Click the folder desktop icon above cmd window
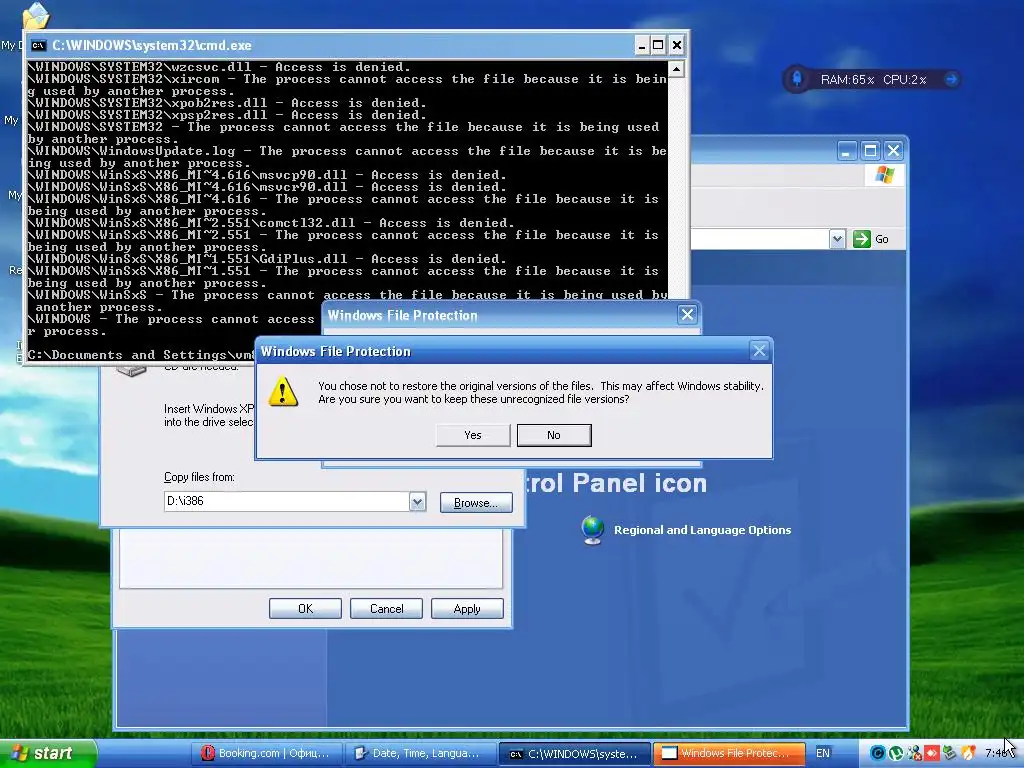This screenshot has height=768, width=1024. [x=35, y=16]
